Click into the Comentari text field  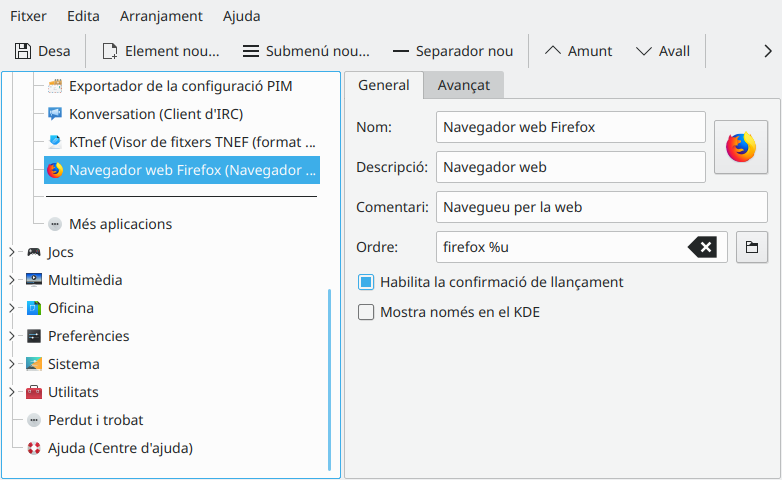pos(600,207)
